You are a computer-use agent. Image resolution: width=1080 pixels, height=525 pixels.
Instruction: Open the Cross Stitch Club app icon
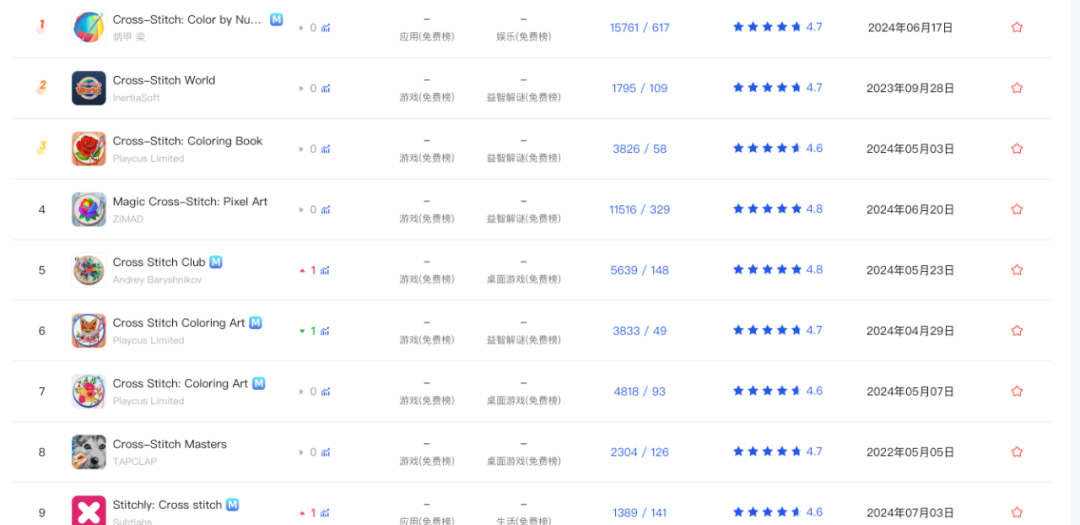tap(89, 270)
